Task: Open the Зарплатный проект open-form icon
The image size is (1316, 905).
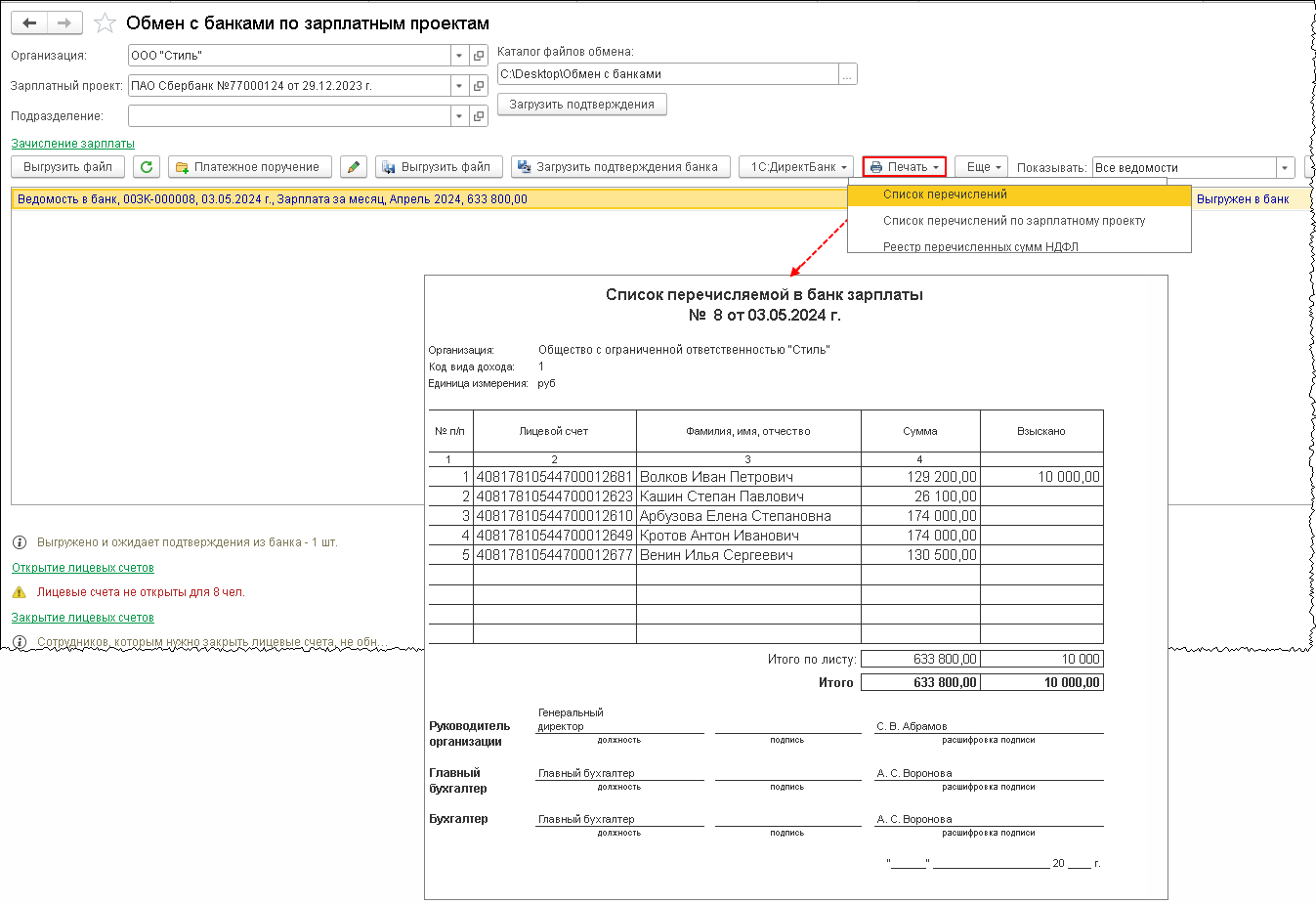Action: 479,86
